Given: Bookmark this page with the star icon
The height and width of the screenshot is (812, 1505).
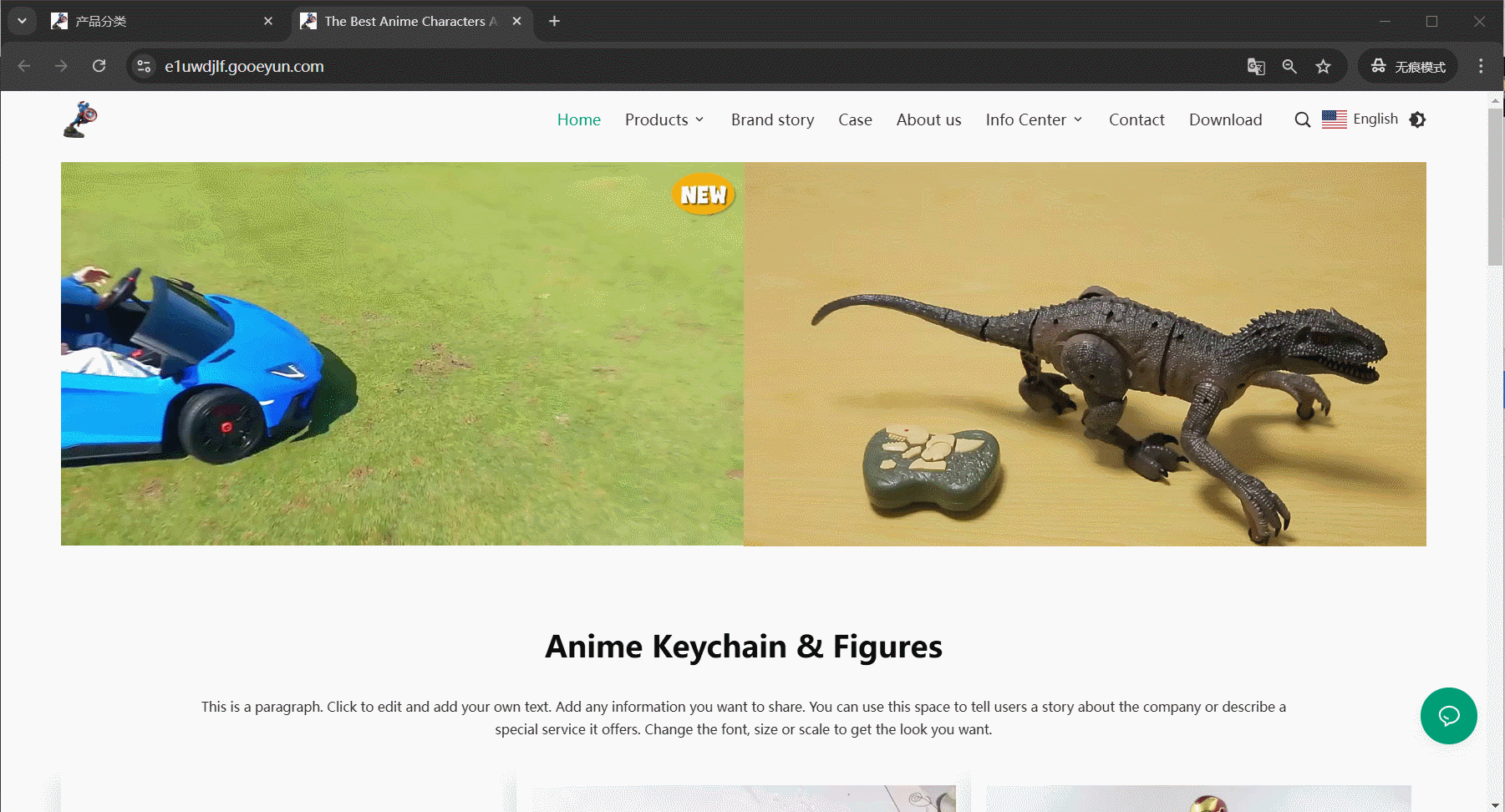Looking at the screenshot, I should pyautogui.click(x=1323, y=66).
